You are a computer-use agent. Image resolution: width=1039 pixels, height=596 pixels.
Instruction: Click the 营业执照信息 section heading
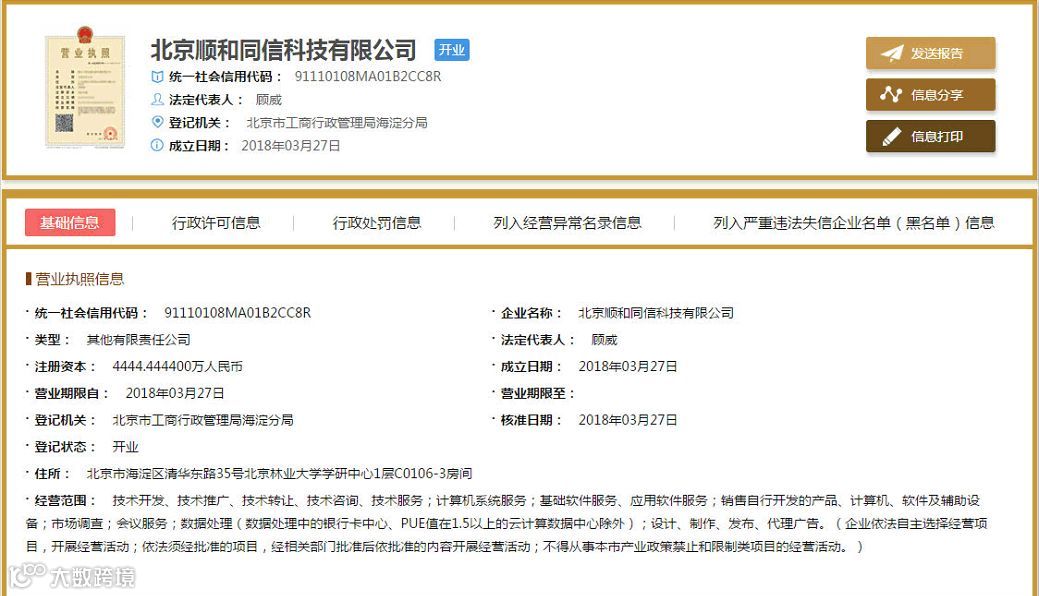[x=80, y=279]
